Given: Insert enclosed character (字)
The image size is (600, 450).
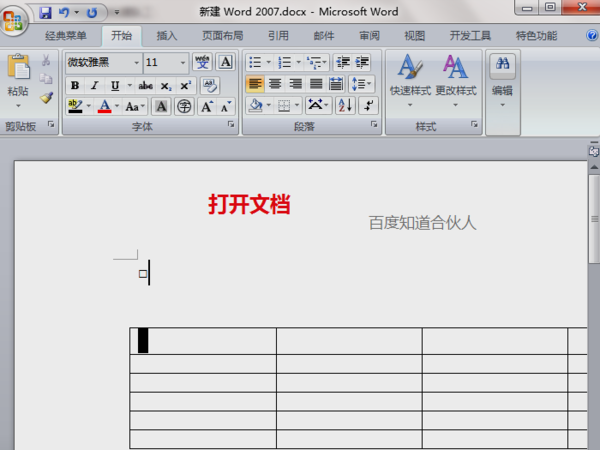Looking at the screenshot, I should coord(184,106).
